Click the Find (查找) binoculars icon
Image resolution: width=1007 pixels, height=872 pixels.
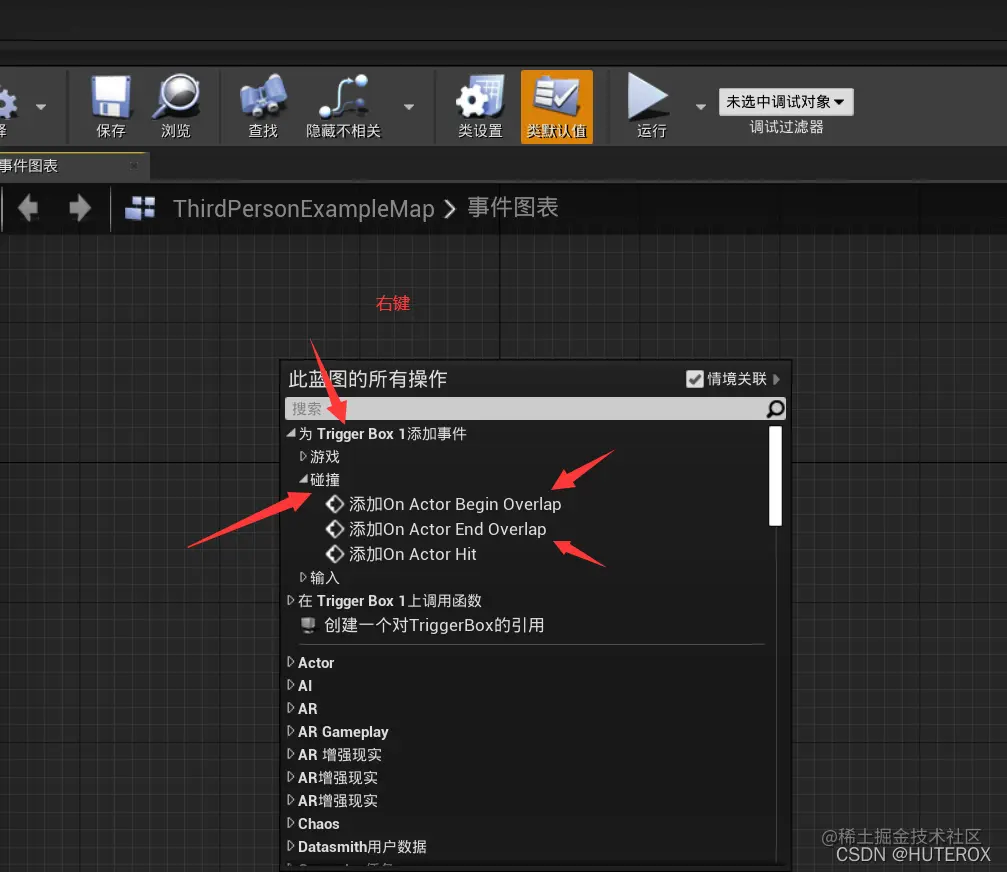(263, 96)
